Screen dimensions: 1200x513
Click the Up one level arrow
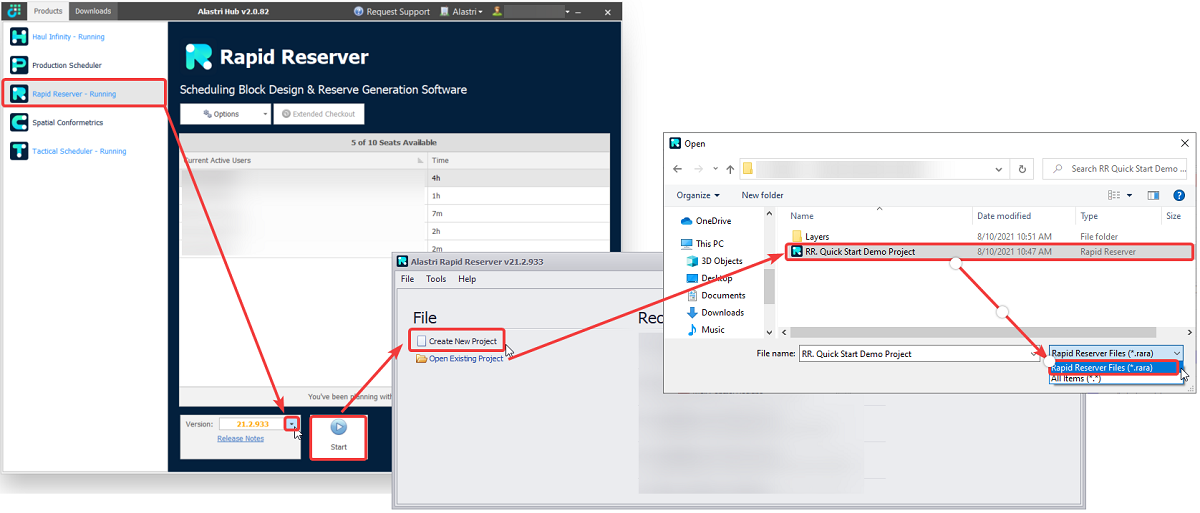coord(730,169)
